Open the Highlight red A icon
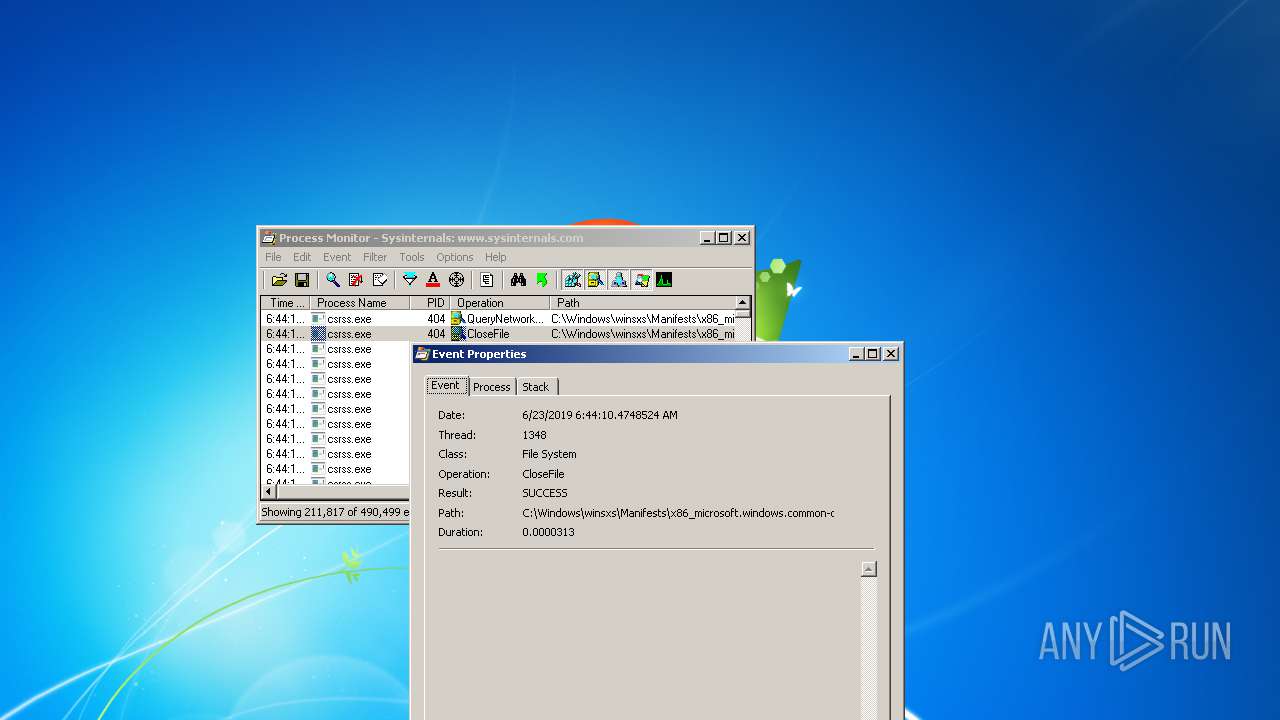This screenshot has height=720, width=1280. click(x=433, y=280)
